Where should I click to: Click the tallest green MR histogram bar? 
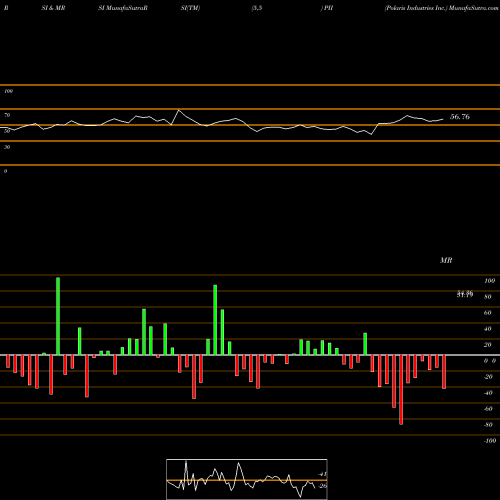[58, 316]
